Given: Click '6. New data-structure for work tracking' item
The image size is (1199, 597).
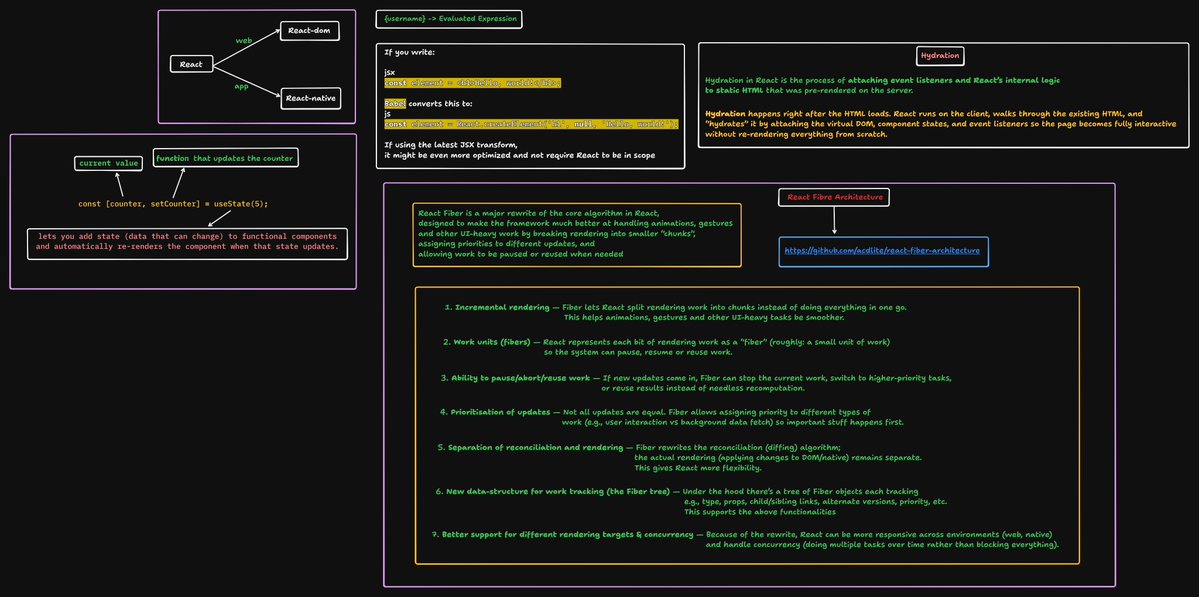Looking at the screenshot, I should 692,501.
